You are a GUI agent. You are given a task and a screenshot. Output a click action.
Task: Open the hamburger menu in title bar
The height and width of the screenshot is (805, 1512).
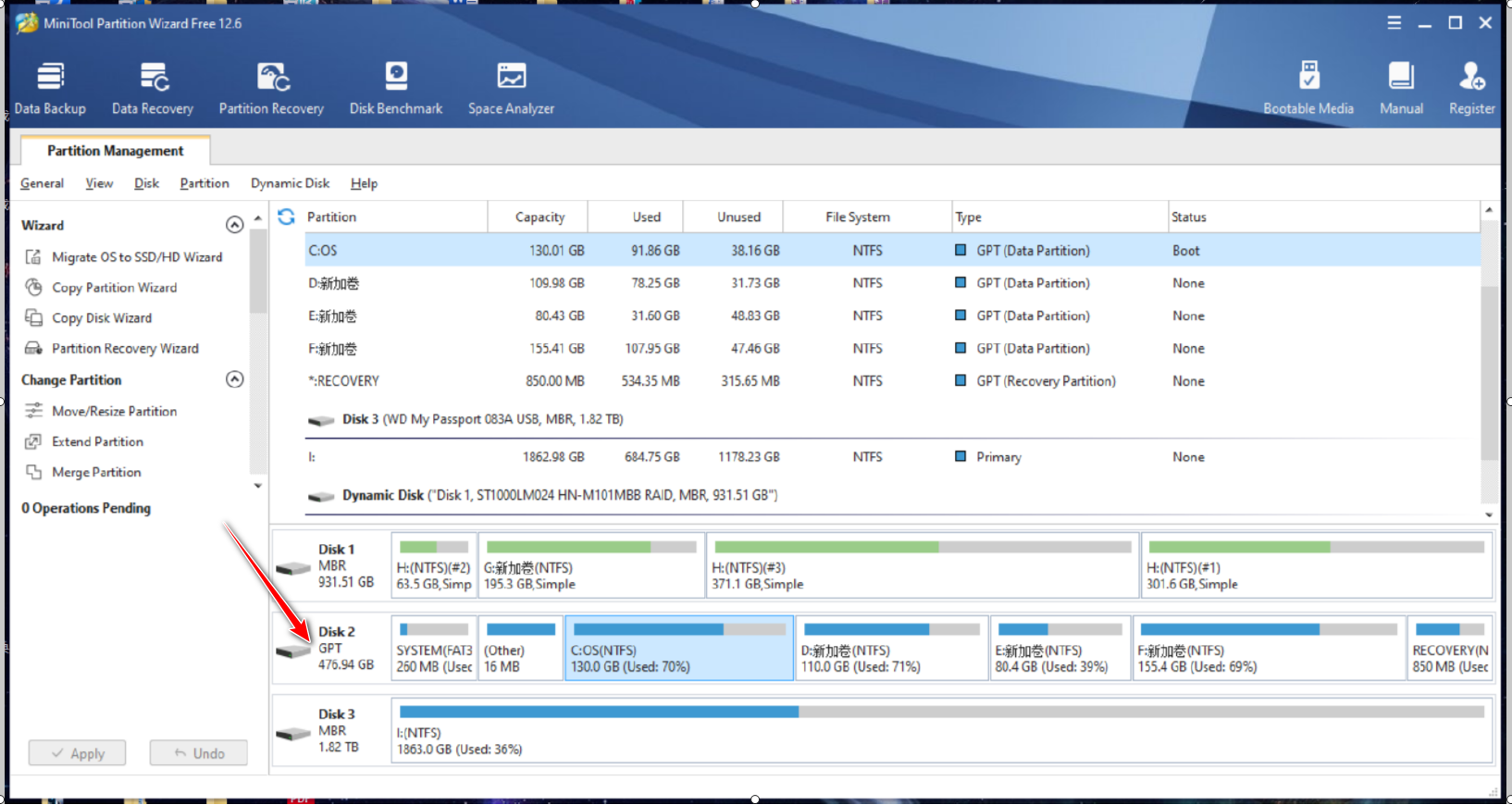tap(1394, 23)
